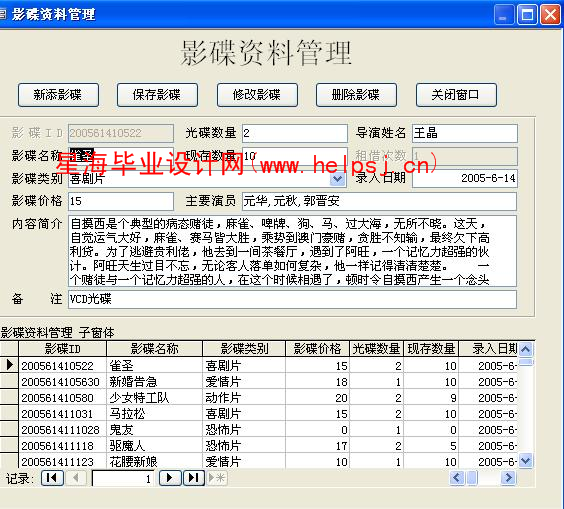Click 修改影碟 button

(x=257, y=95)
